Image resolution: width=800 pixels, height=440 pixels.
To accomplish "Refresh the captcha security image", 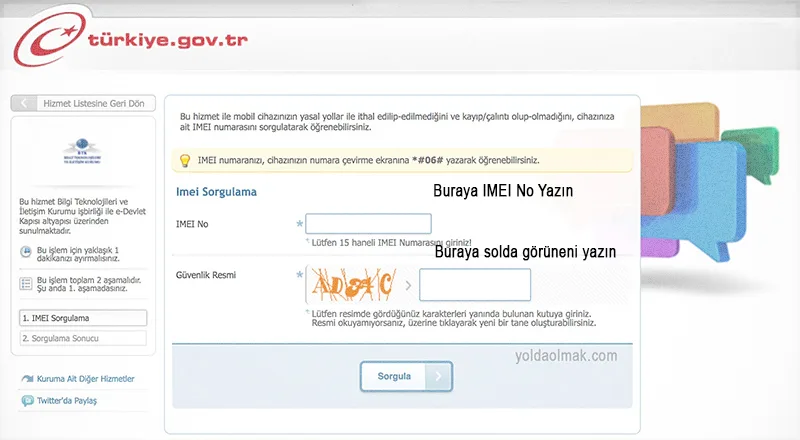I will tap(353, 285).
